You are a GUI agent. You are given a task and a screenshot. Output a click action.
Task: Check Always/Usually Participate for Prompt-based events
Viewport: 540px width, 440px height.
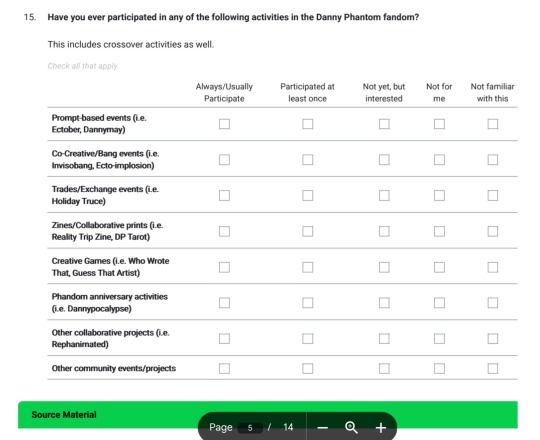tap(224, 124)
